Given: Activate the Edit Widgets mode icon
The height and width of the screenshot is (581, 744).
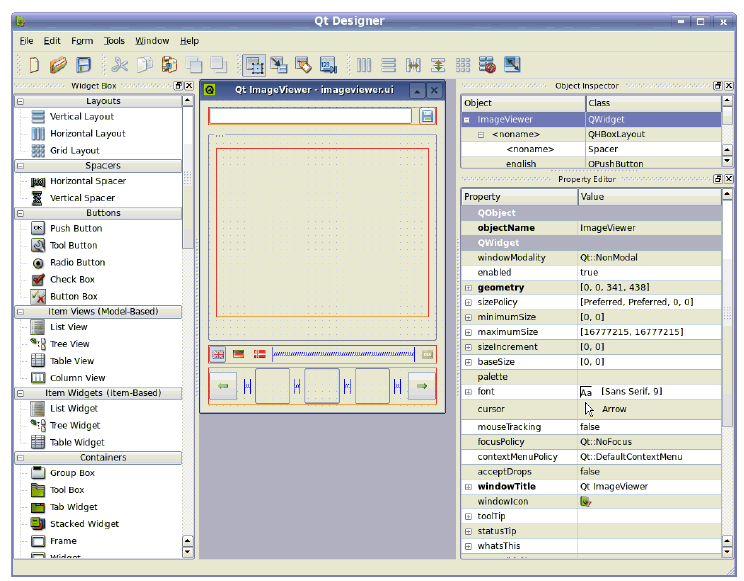Looking at the screenshot, I should pyautogui.click(x=254, y=65).
